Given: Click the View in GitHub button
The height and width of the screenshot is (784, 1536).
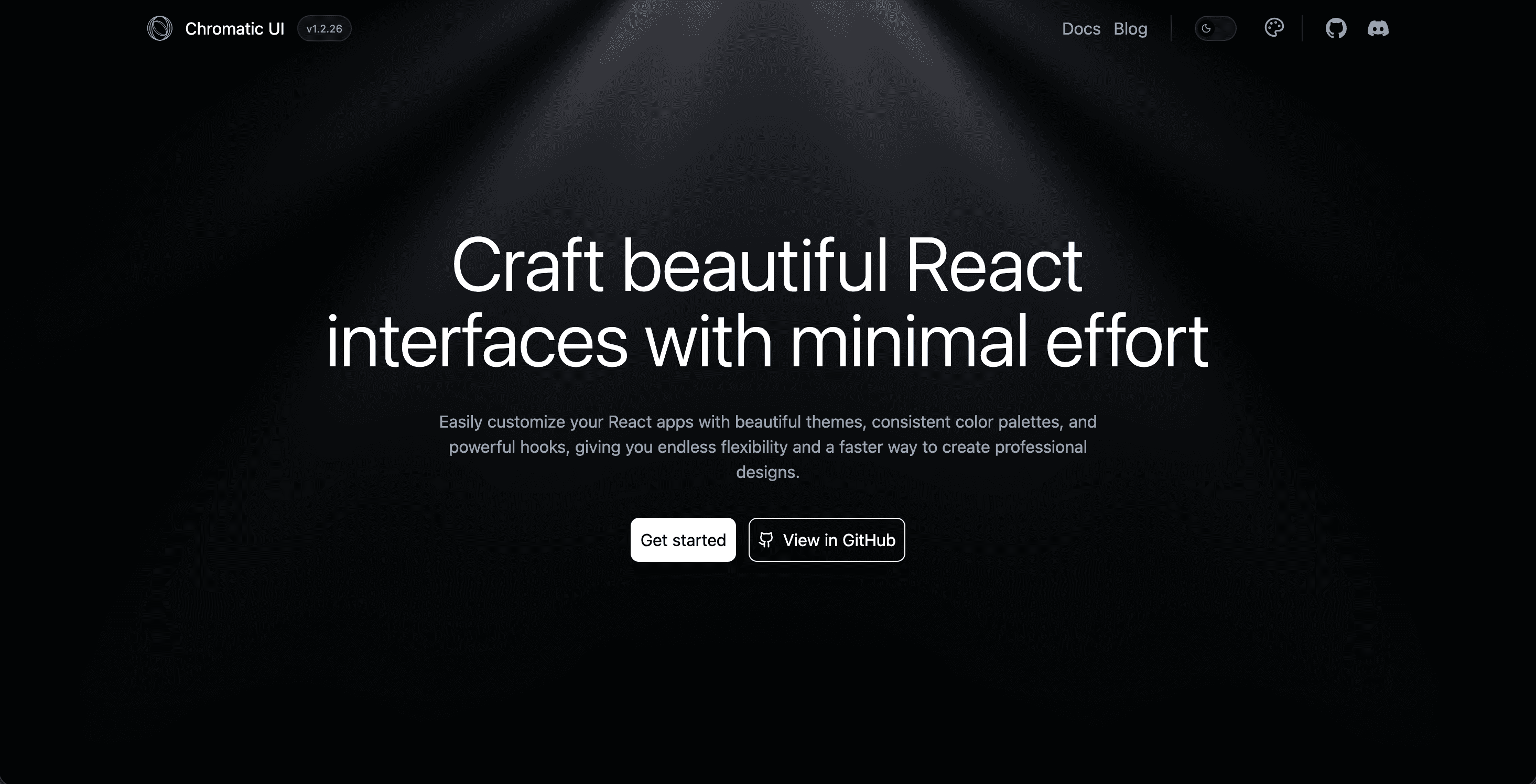Looking at the screenshot, I should coord(827,540).
